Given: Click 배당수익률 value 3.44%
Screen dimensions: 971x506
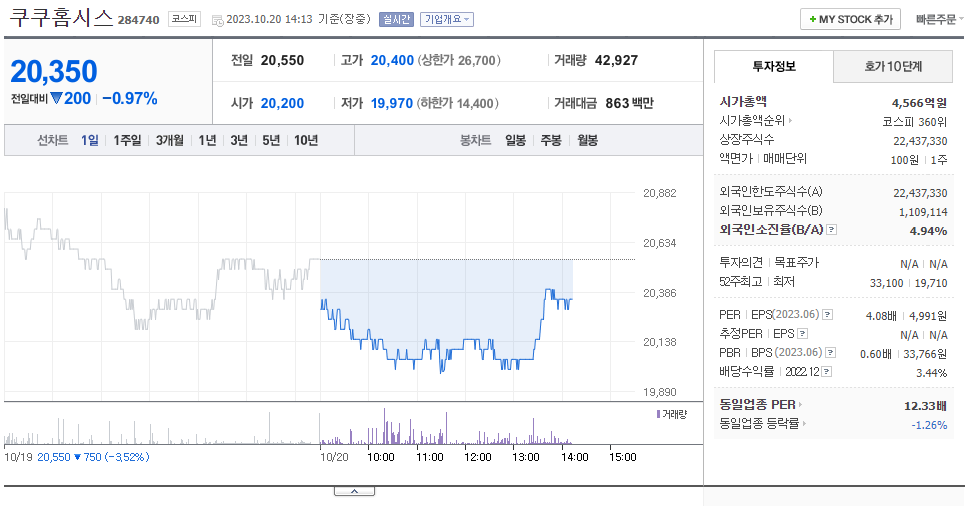Looking at the screenshot, I should pyautogui.click(x=931, y=373).
